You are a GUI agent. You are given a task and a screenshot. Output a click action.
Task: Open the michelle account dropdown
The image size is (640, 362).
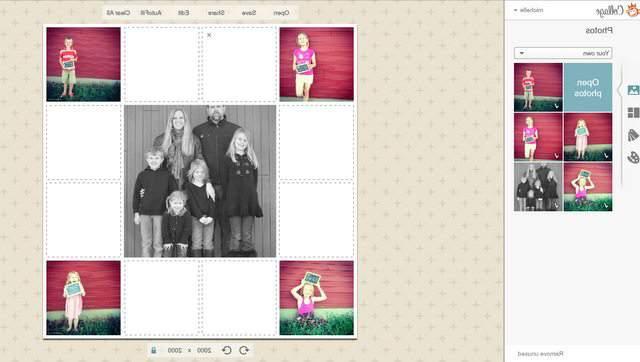[x=528, y=10]
